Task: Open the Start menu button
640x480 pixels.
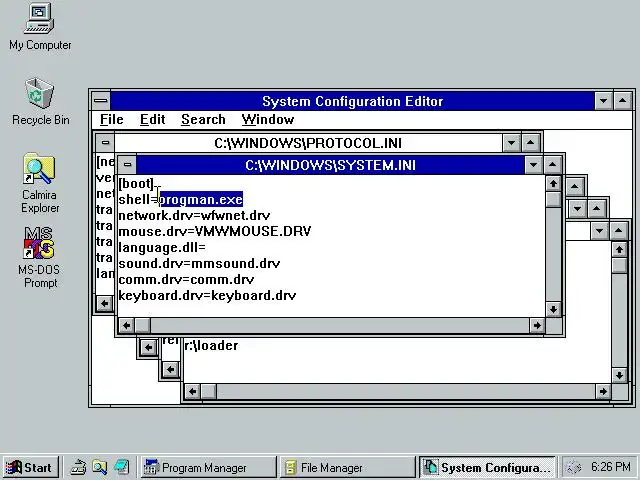Action: 31,467
